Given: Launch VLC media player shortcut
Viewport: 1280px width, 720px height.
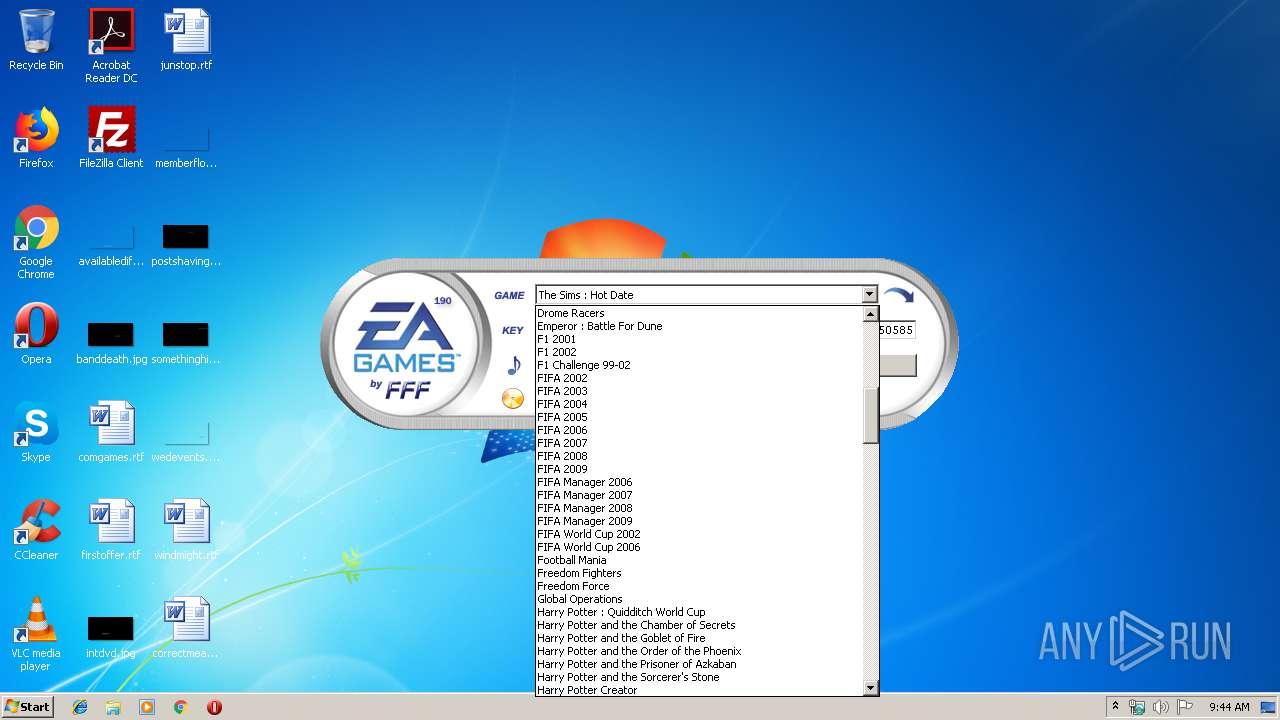Looking at the screenshot, I should pyautogui.click(x=36, y=634).
